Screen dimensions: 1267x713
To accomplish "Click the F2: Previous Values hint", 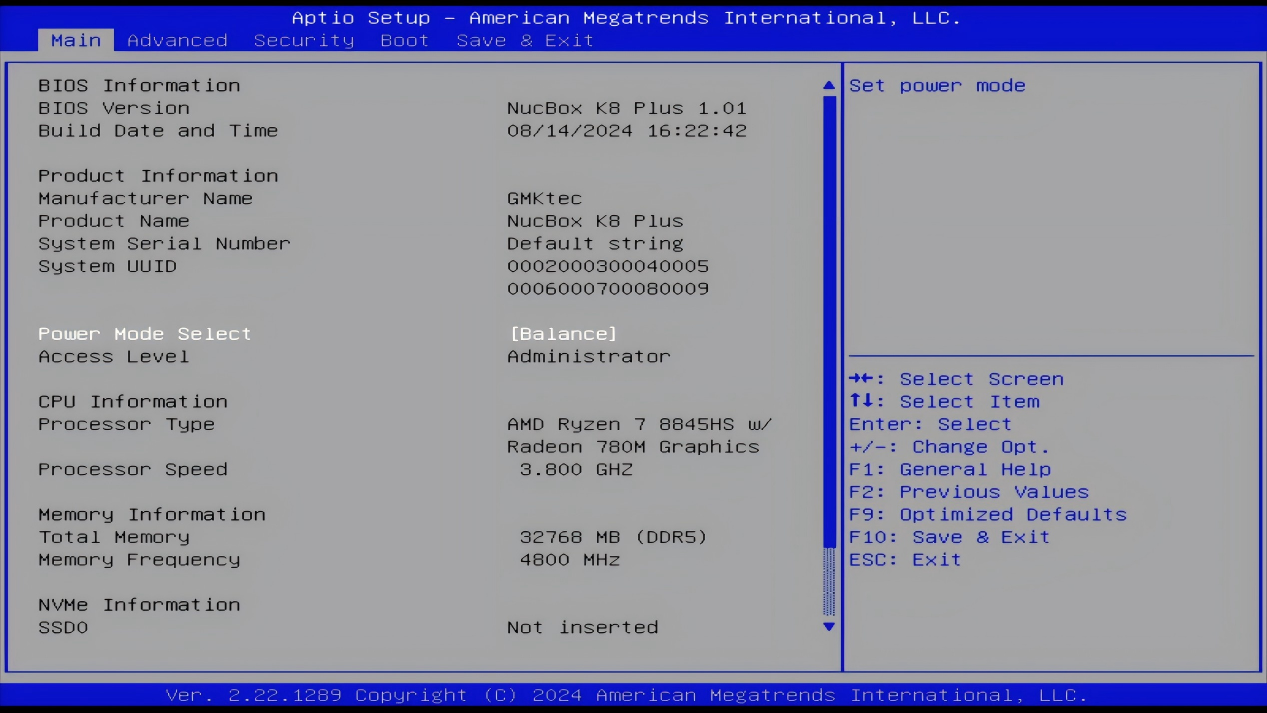I will click(968, 492).
